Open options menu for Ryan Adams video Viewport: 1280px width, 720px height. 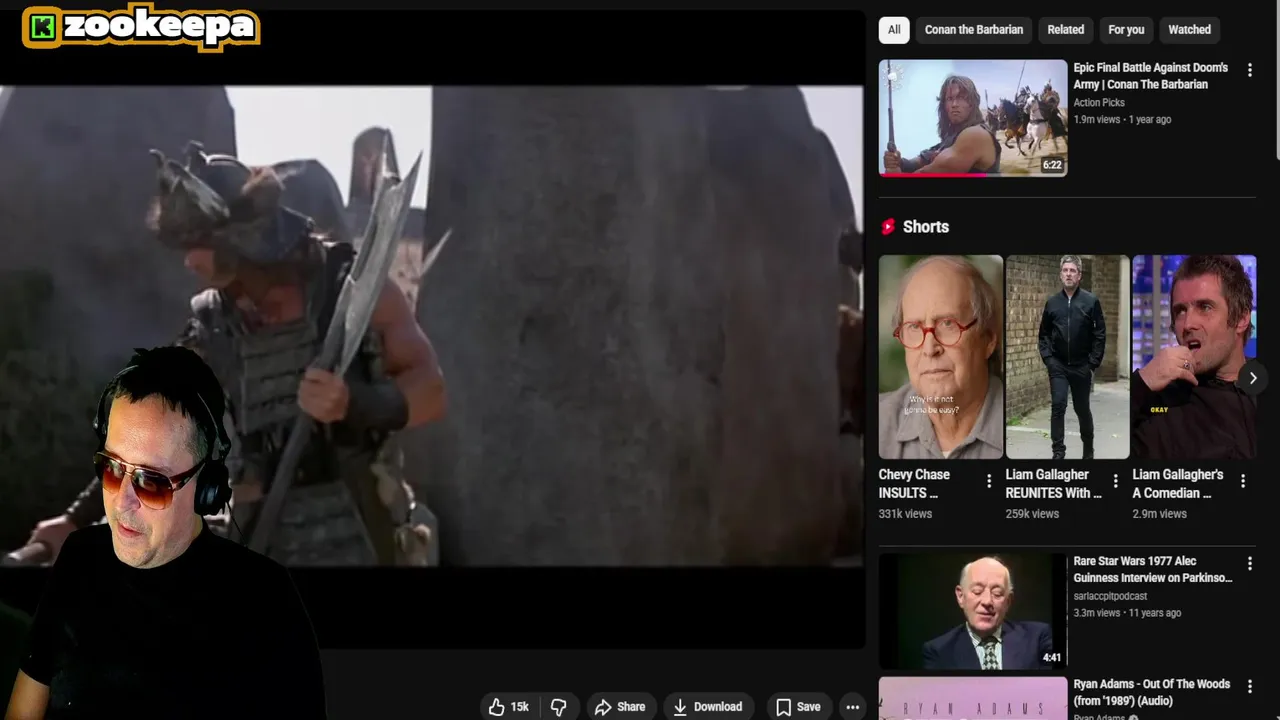click(x=1249, y=686)
